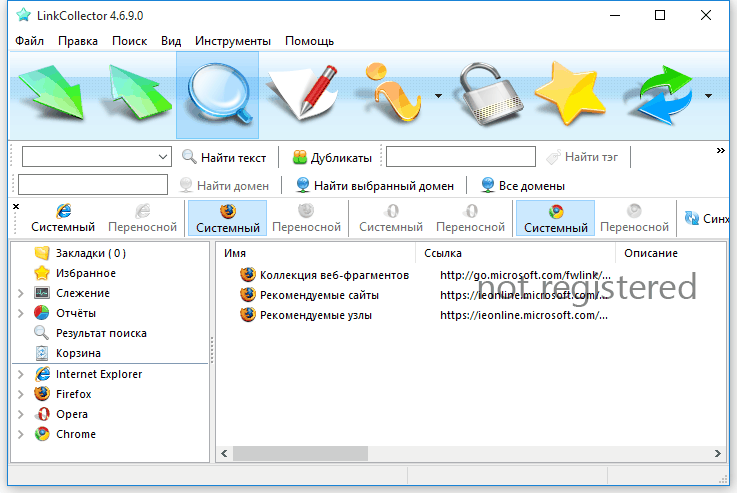This screenshot has height=493, width=737.
Task: Click the domain search input field
Action: (x=93, y=185)
